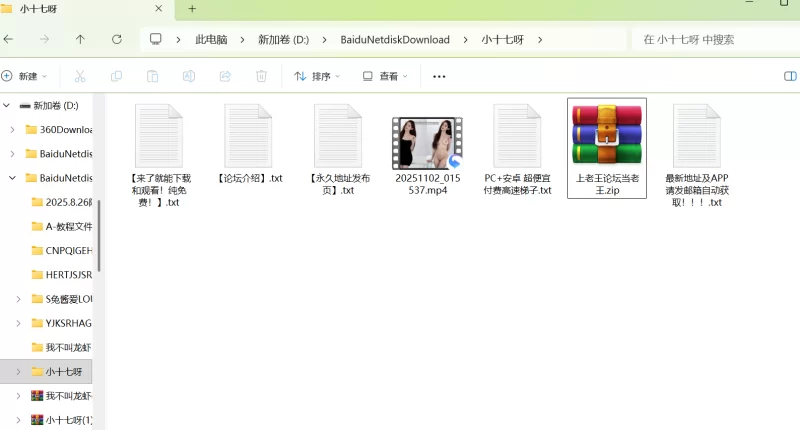
Task: Refresh the current folder view
Action: [x=117, y=39]
